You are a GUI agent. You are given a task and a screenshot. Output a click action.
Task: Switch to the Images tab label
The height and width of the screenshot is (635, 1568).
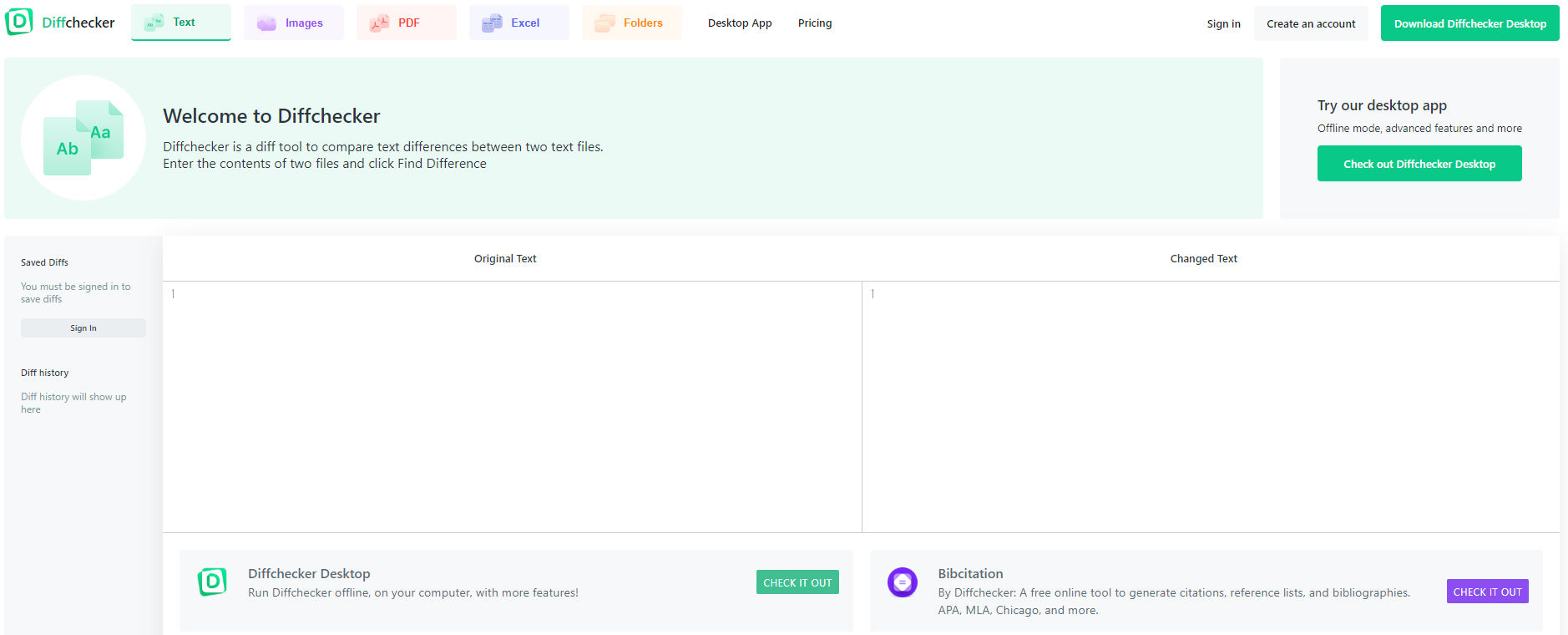[x=304, y=23]
